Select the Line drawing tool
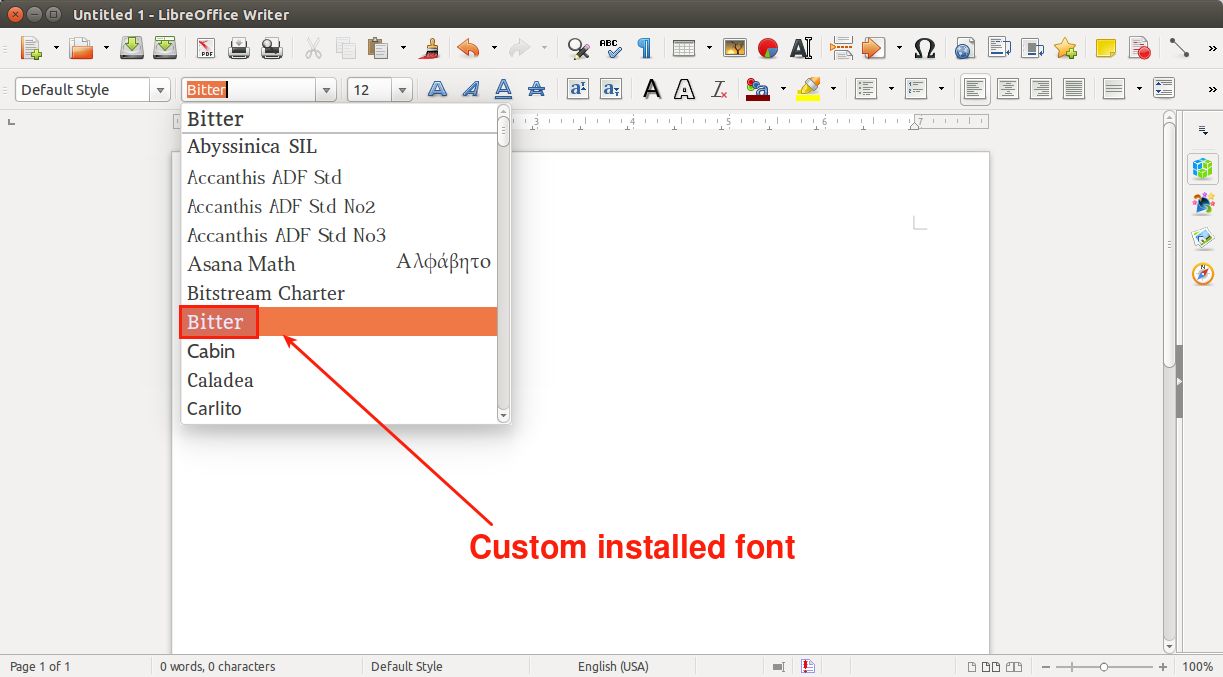This screenshot has width=1223, height=677. 1179,48
